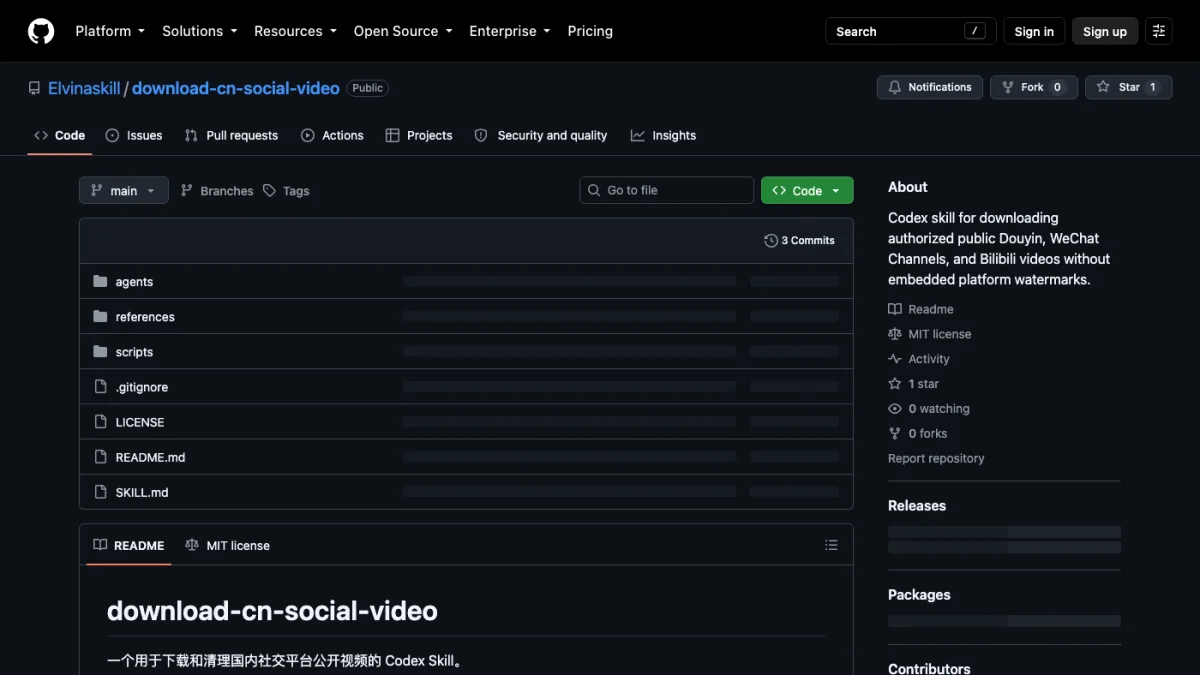Viewport: 1200px width, 675px height.
Task: Focus the top Search field
Action: click(911, 31)
